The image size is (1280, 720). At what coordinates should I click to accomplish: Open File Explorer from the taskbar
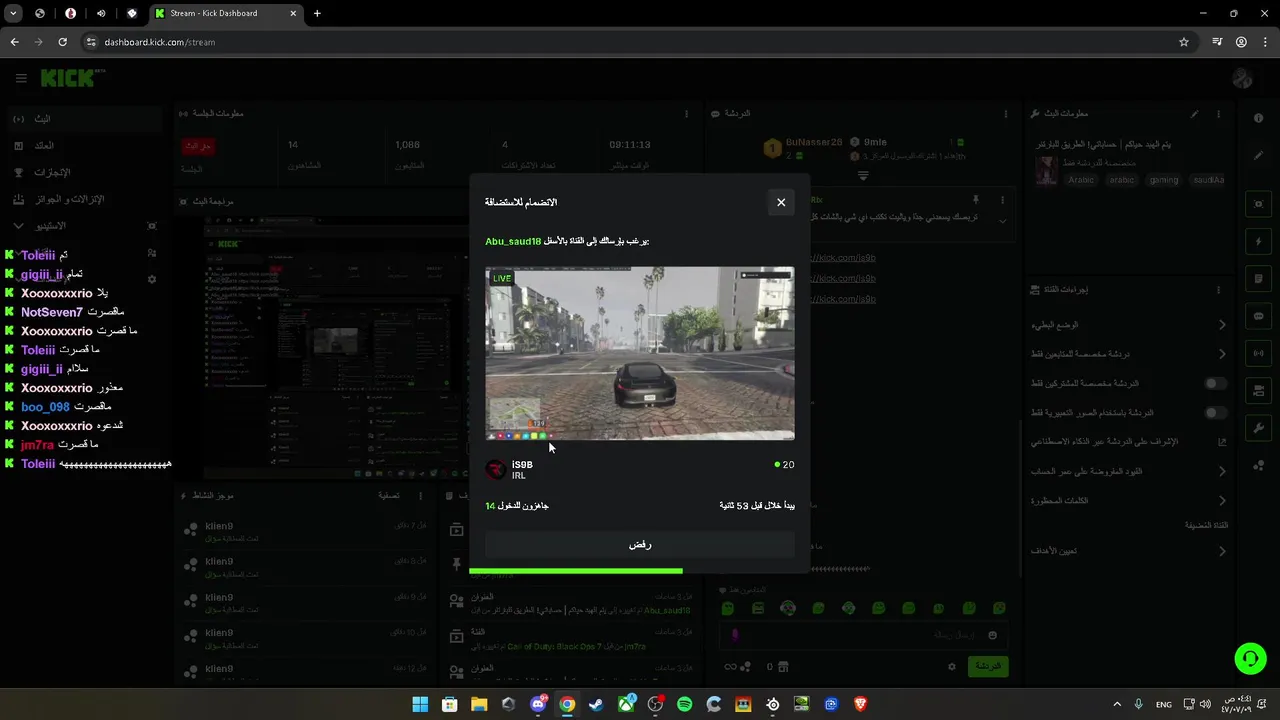tap(479, 705)
